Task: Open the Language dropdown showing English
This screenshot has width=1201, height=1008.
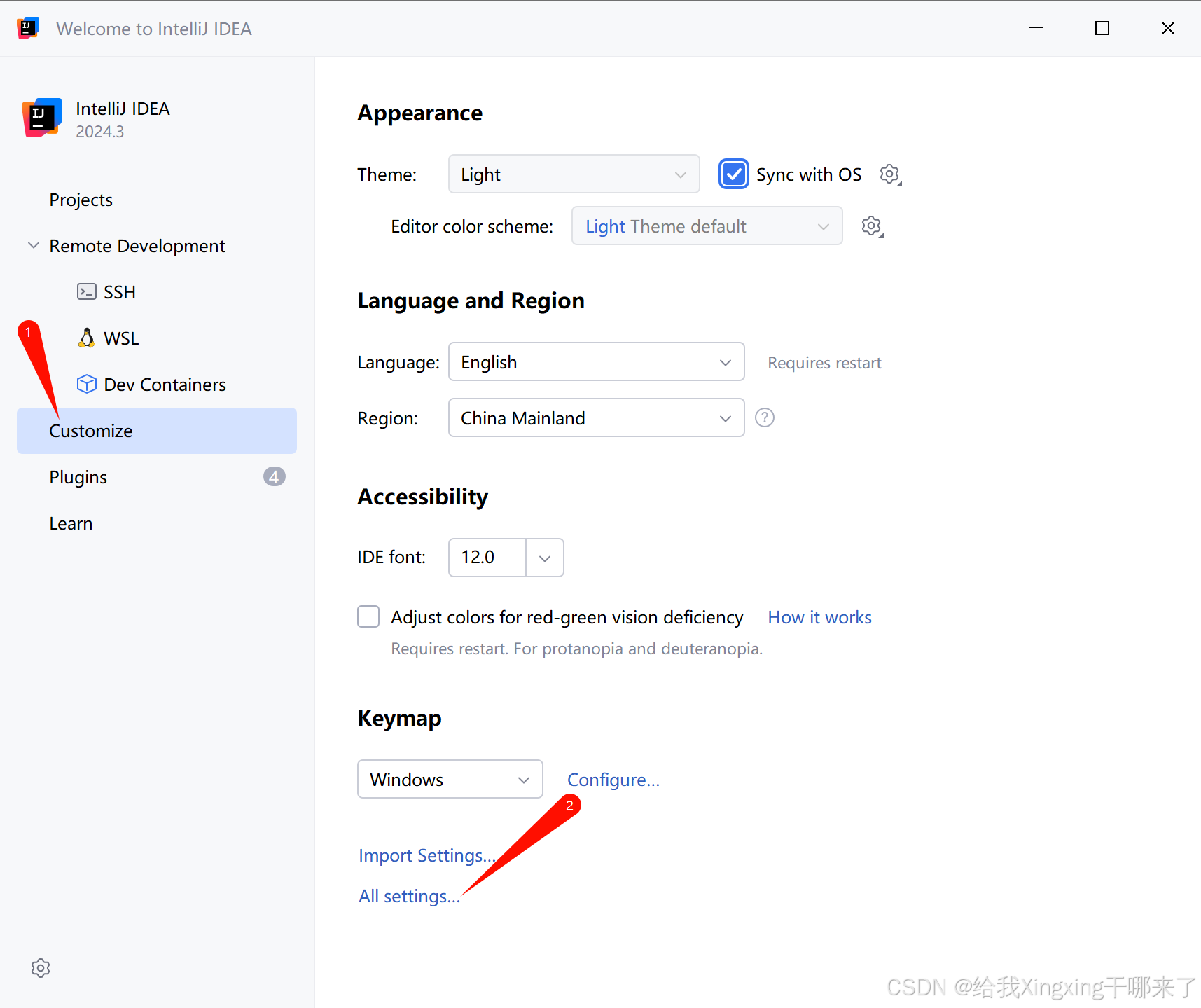Action: point(596,362)
